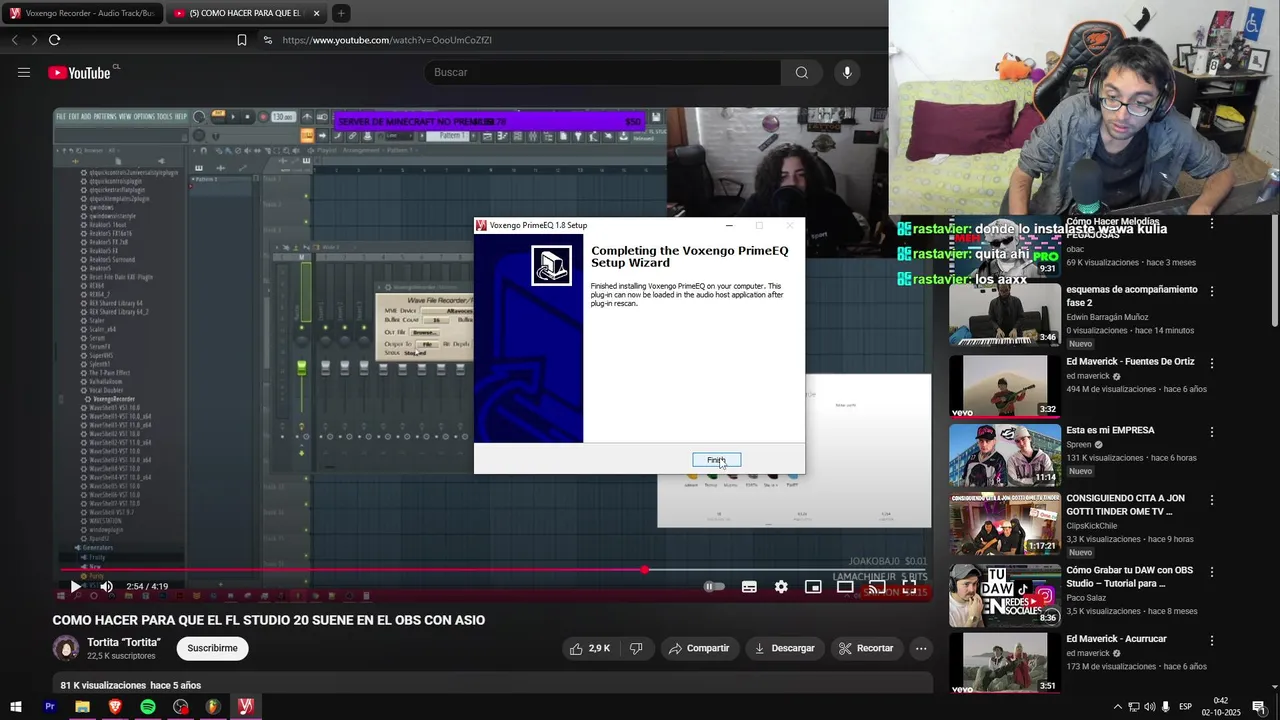Click the Finish button in Voxengo setup

pos(717,460)
